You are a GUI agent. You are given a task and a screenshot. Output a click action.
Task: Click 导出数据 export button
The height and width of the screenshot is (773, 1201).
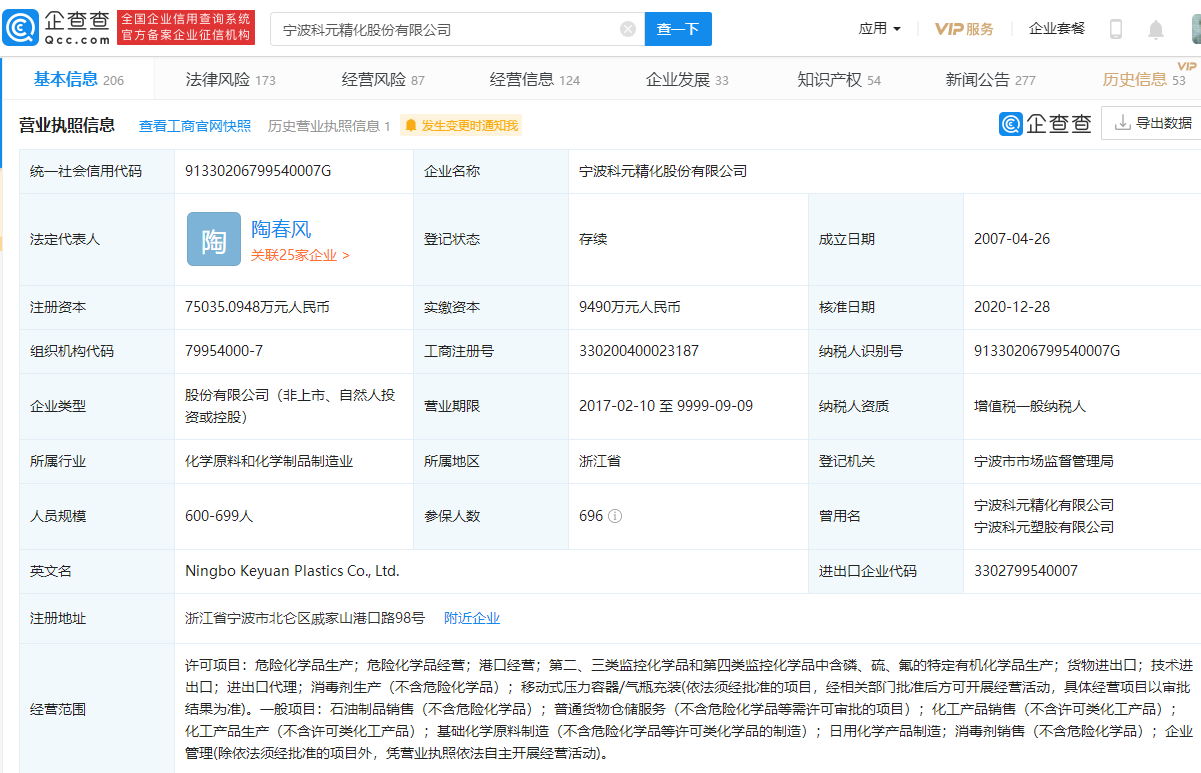click(x=1153, y=123)
